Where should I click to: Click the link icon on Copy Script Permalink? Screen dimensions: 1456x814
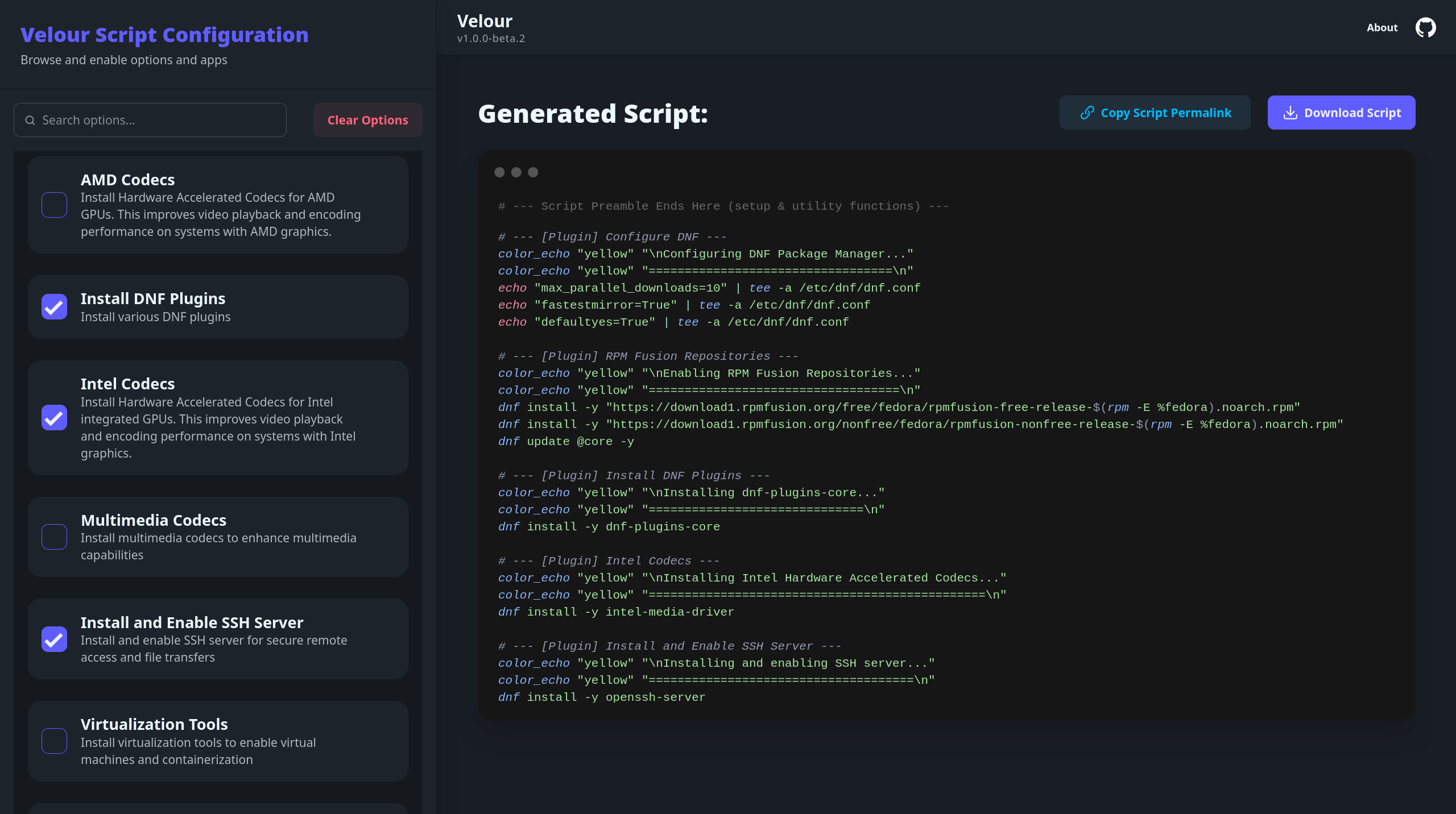(1087, 113)
